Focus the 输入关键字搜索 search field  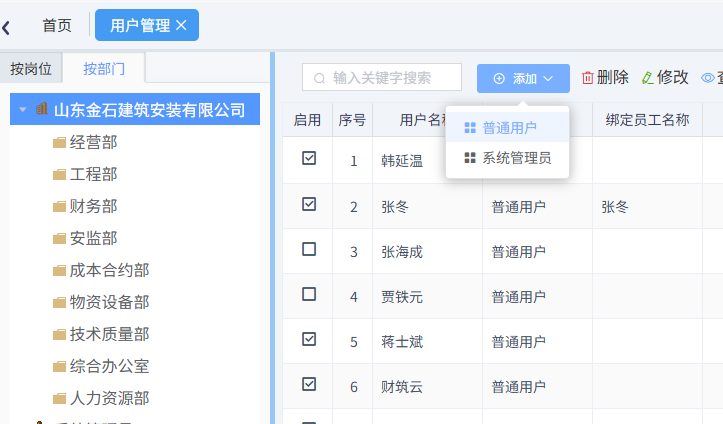[x=382, y=77]
